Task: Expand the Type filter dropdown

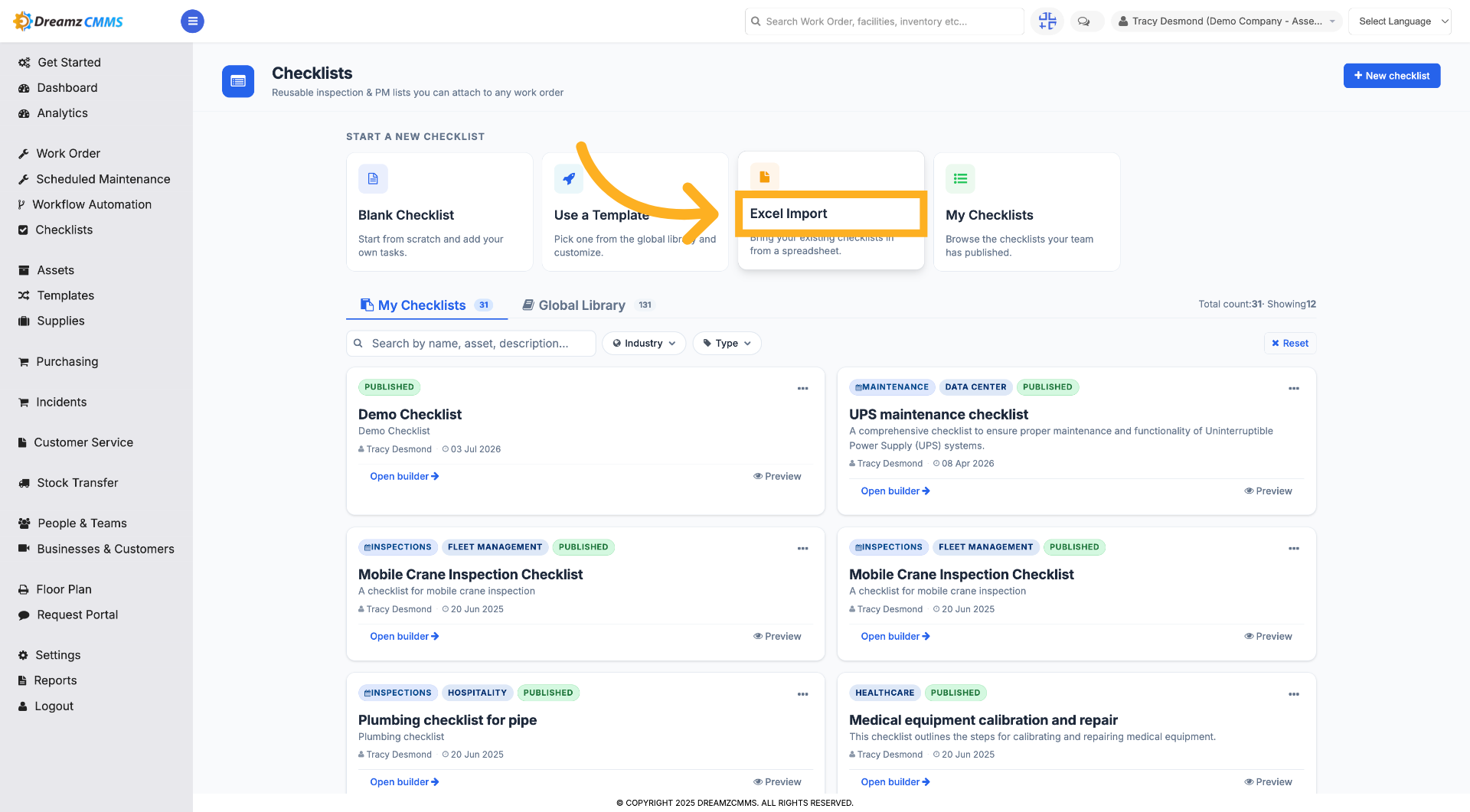Action: click(727, 344)
